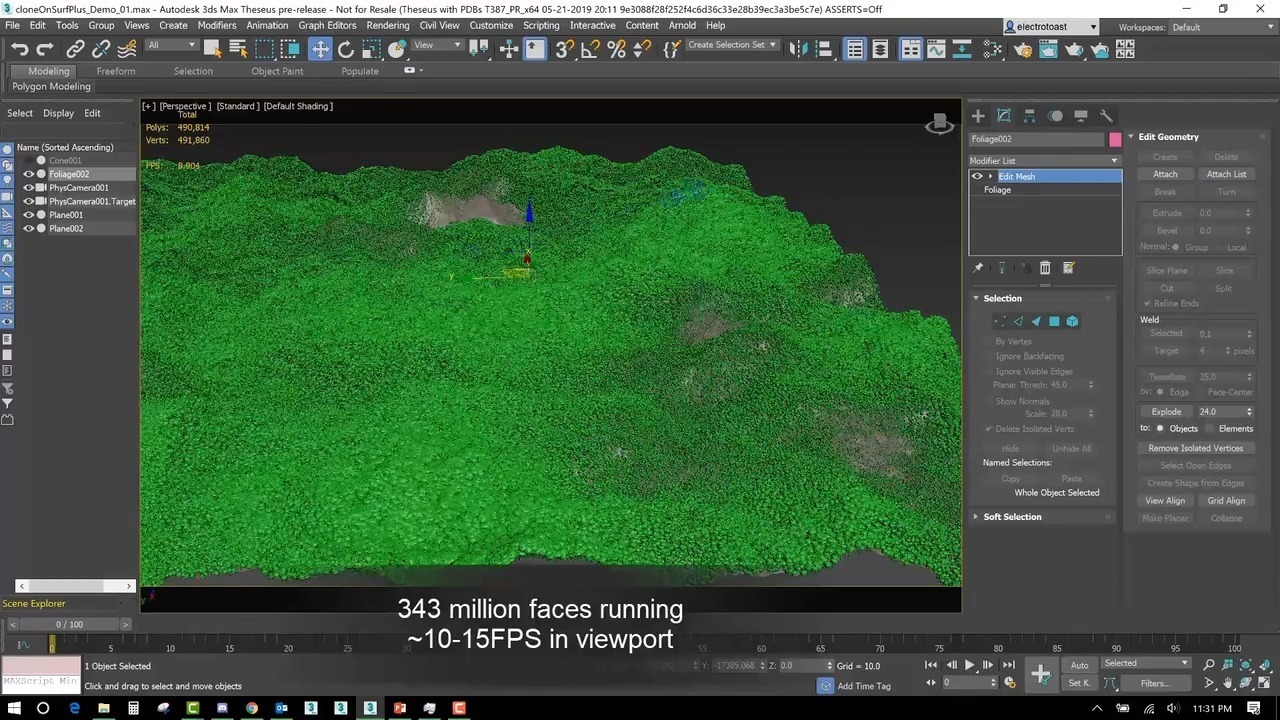The image size is (1280, 720).
Task: Toggle the Pin Stack icon
Action: click(978, 268)
